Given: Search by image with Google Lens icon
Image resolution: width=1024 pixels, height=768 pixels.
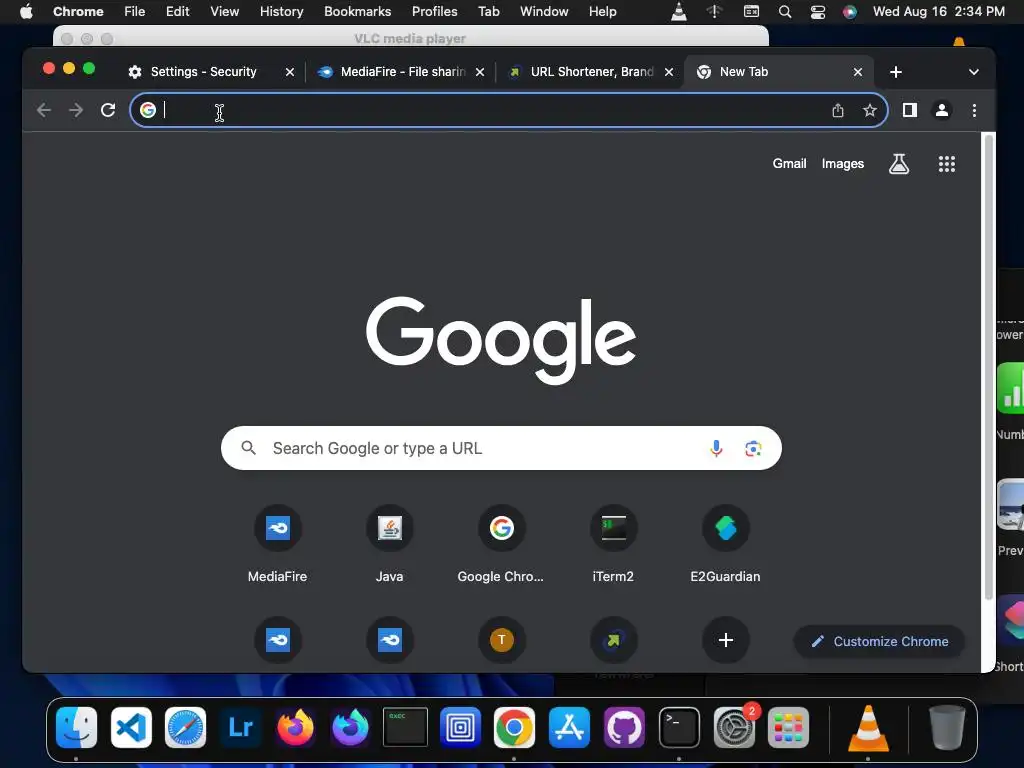Looking at the screenshot, I should (x=753, y=448).
